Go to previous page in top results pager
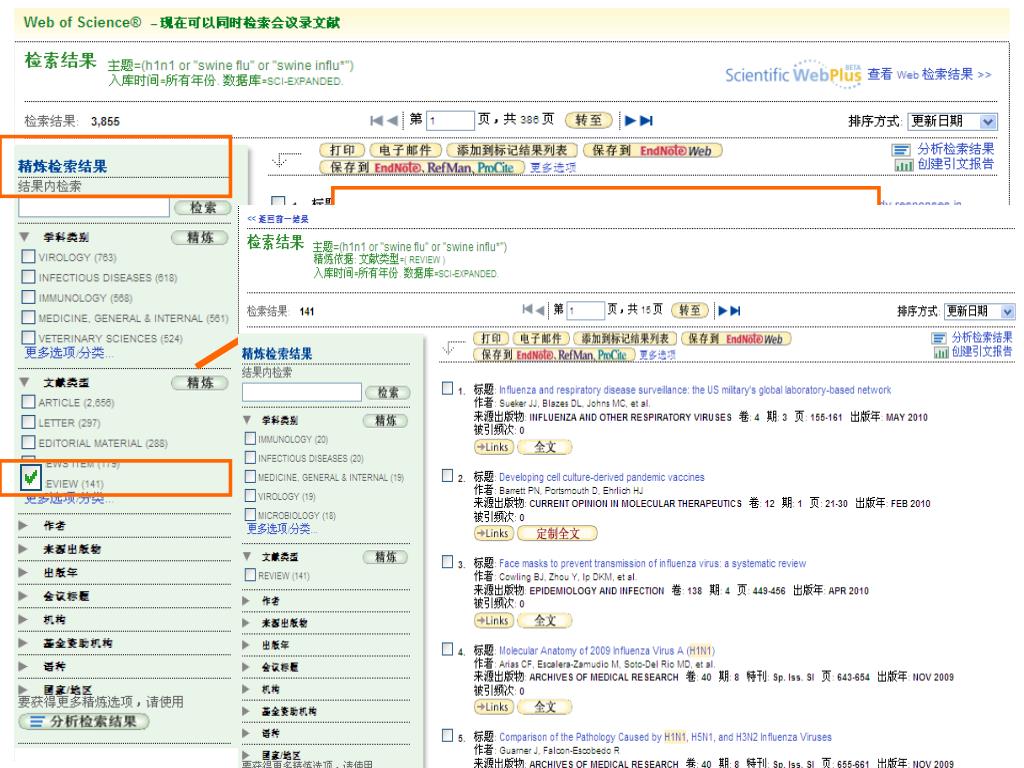 click(392, 121)
